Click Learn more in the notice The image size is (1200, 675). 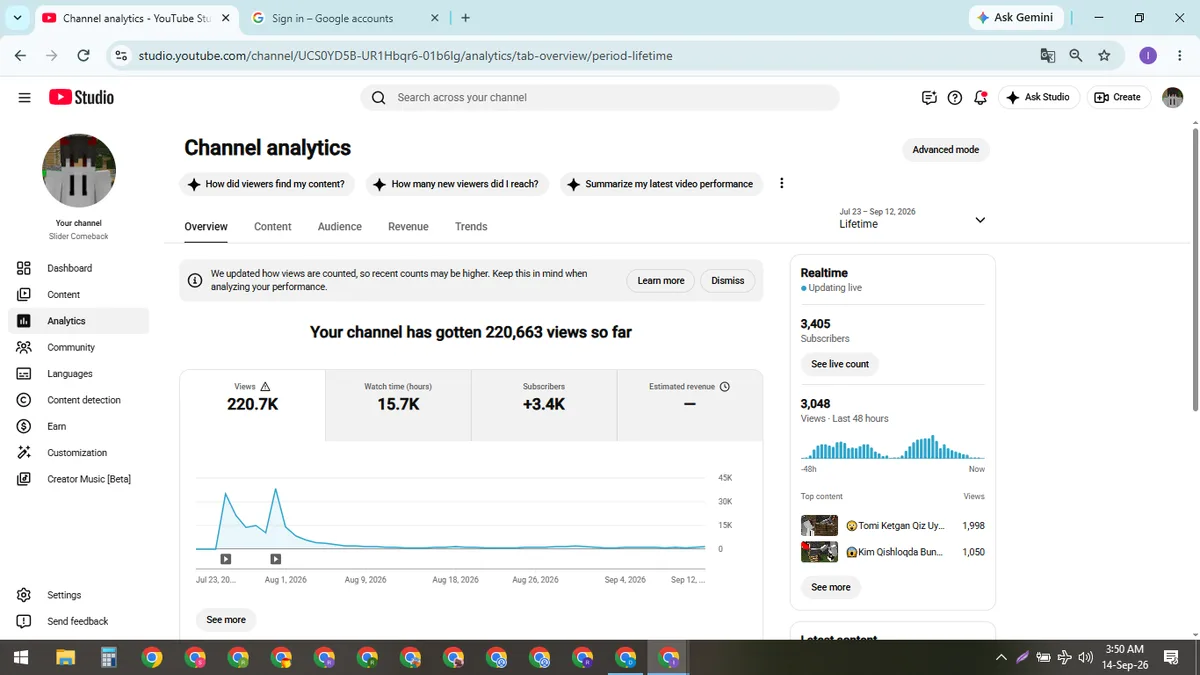(661, 281)
